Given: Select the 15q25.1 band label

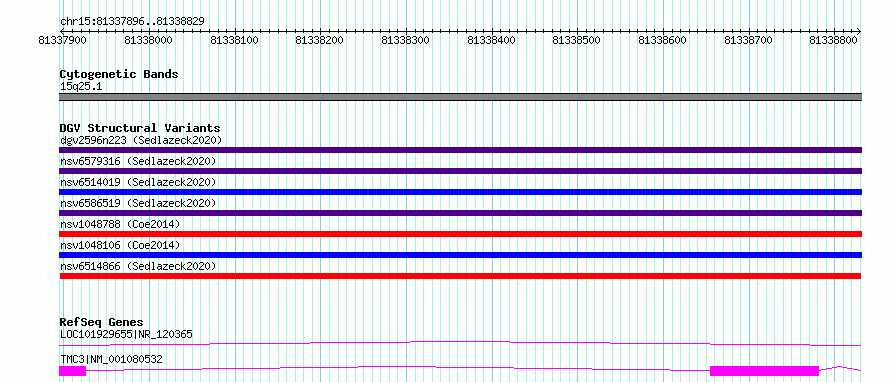Looking at the screenshot, I should [81, 87].
